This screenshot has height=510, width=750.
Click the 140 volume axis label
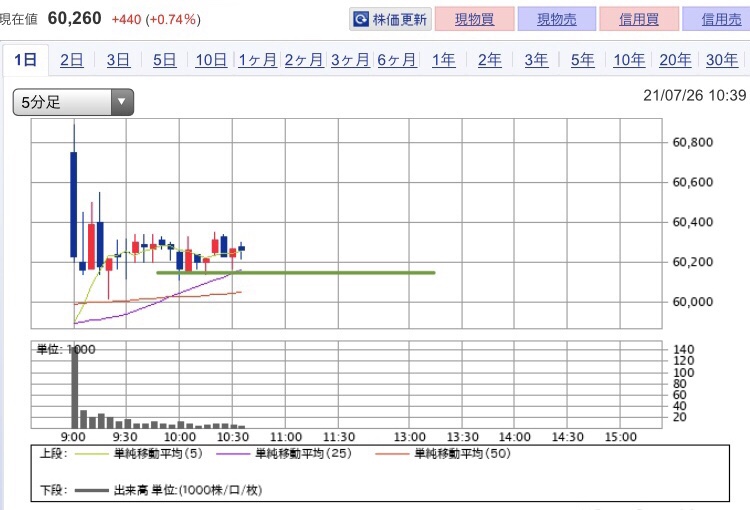[x=683, y=350]
